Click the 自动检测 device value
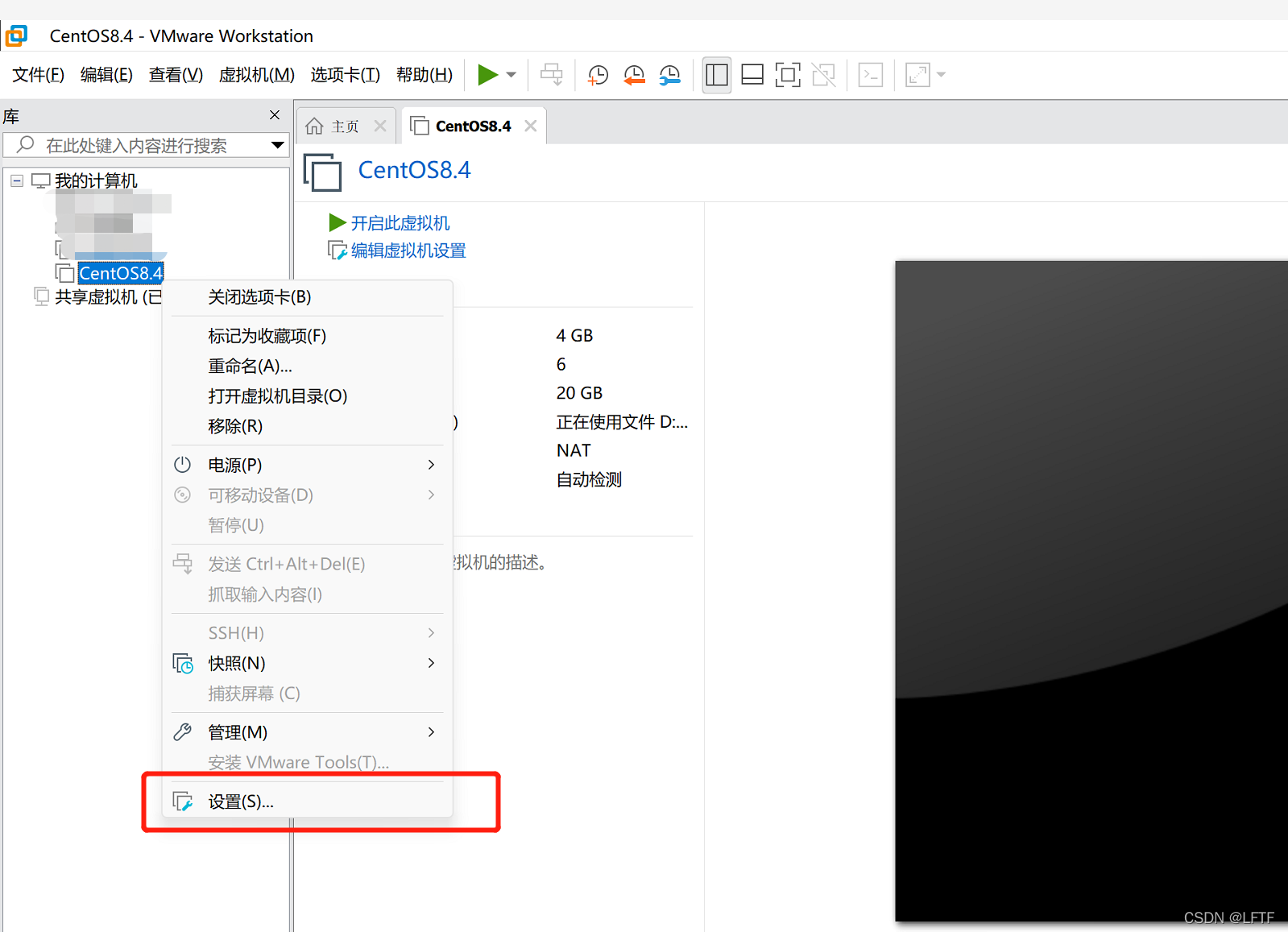 coord(589,479)
